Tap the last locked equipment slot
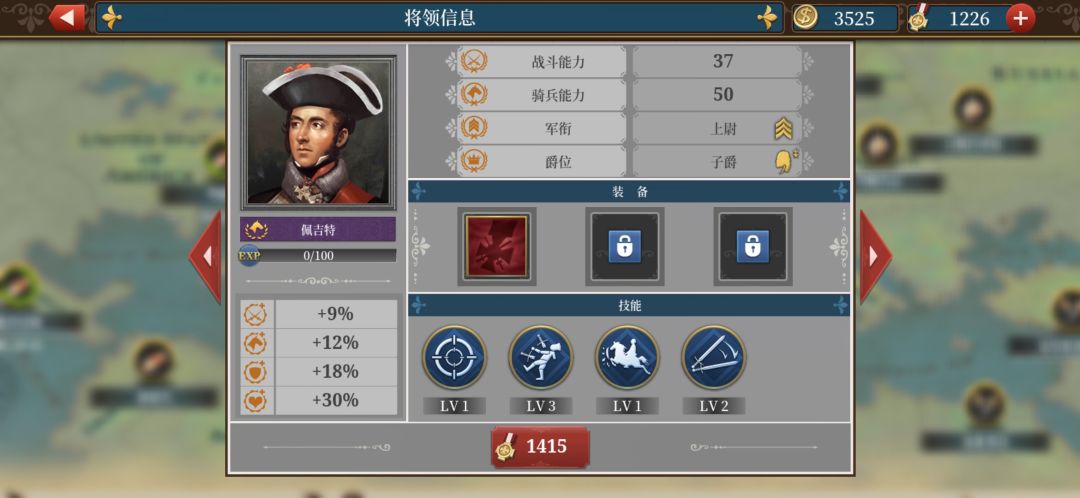This screenshot has width=1080, height=498. tap(753, 247)
